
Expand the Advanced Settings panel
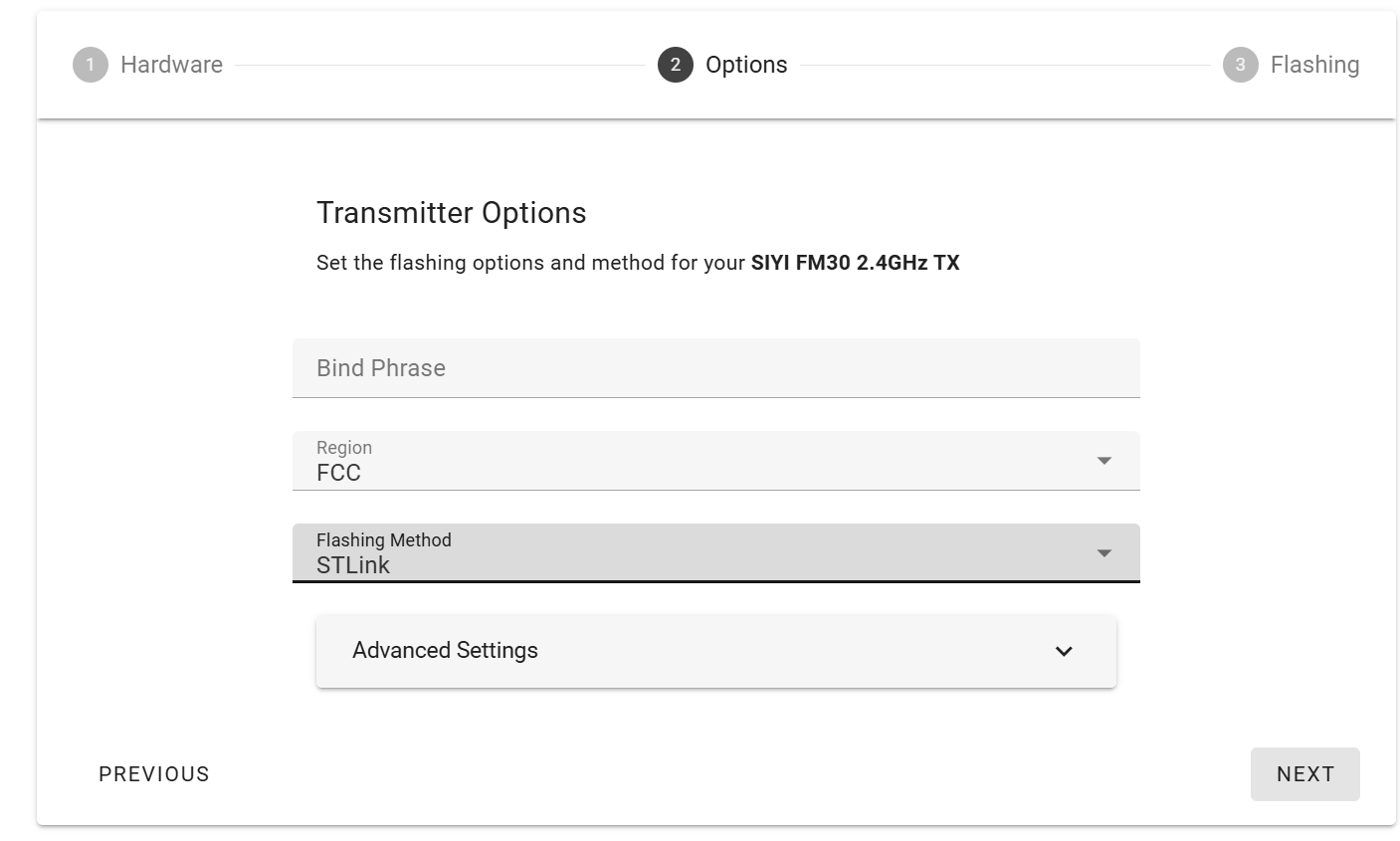(x=716, y=651)
